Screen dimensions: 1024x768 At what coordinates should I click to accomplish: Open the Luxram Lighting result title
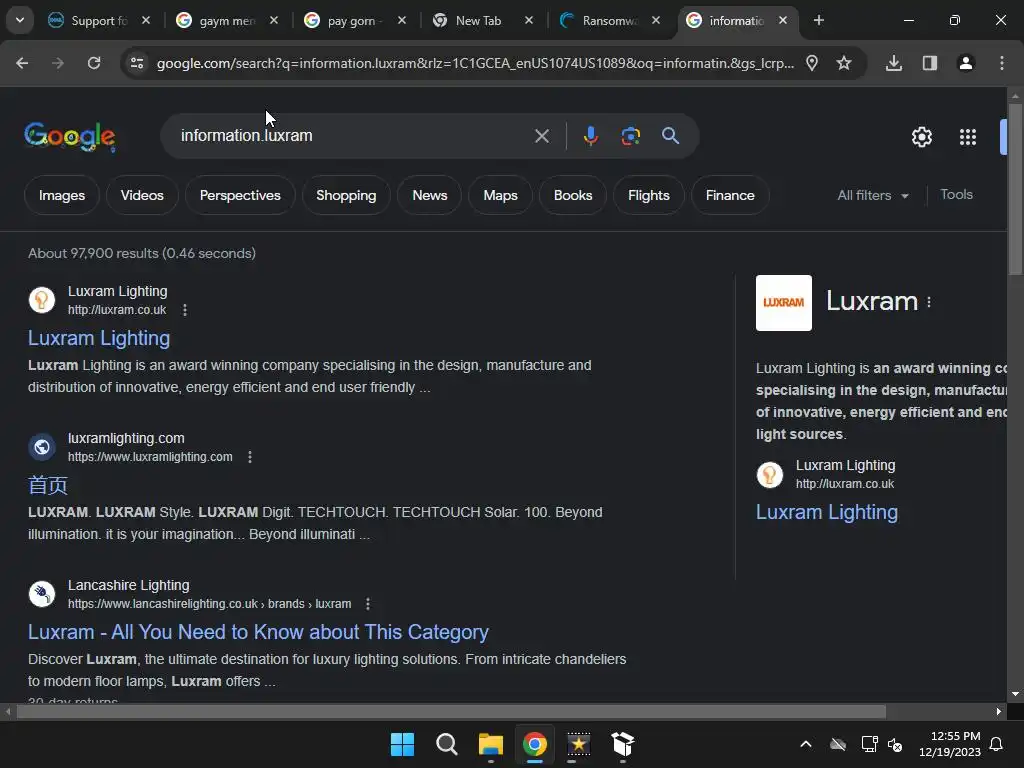(x=99, y=338)
